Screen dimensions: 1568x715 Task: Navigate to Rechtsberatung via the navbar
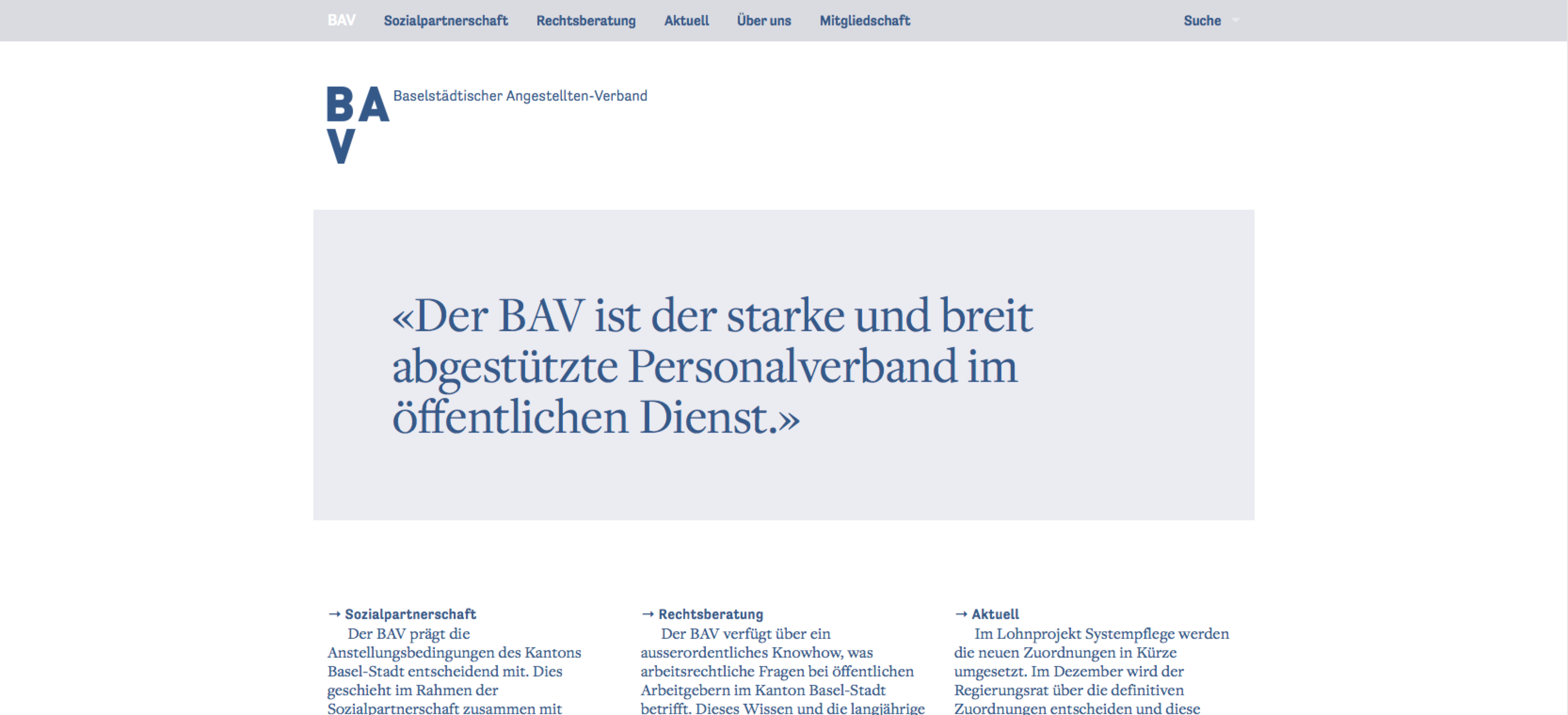585,20
